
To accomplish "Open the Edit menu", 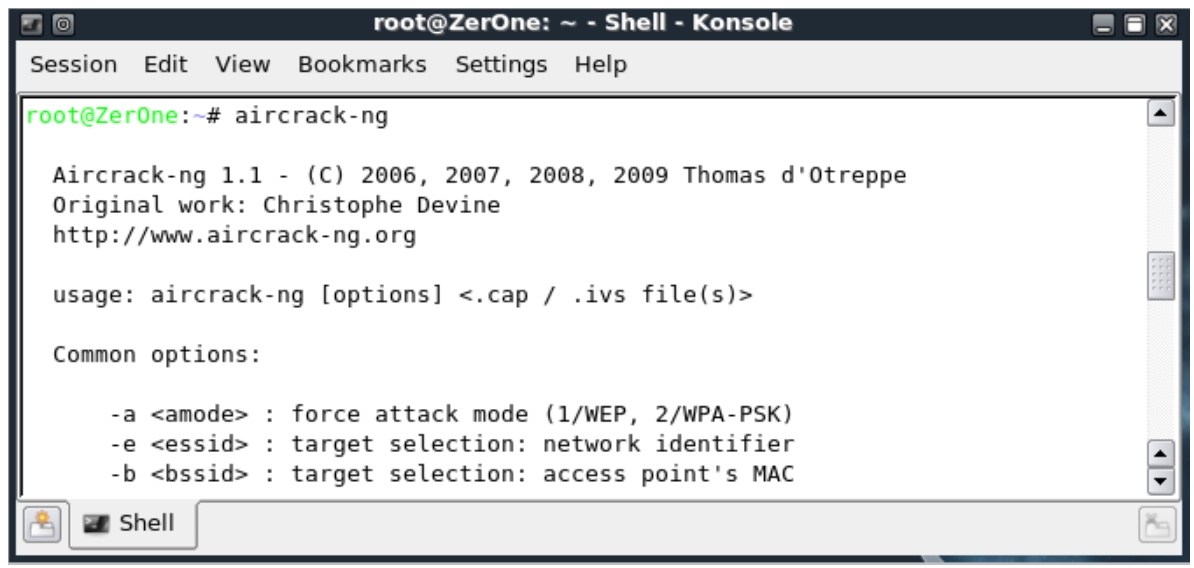I will (x=165, y=65).
